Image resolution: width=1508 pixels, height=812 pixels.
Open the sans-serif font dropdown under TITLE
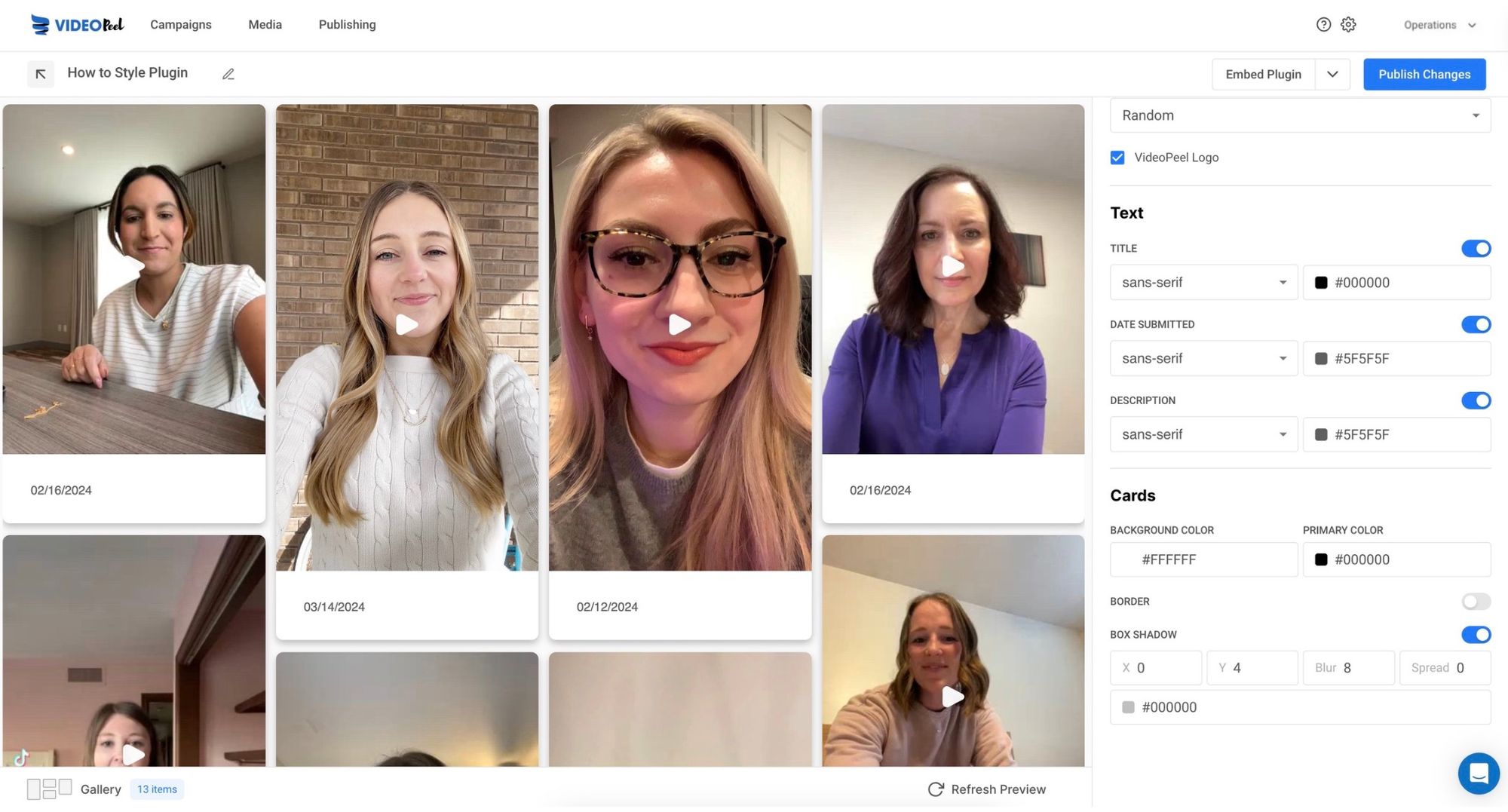(x=1203, y=282)
